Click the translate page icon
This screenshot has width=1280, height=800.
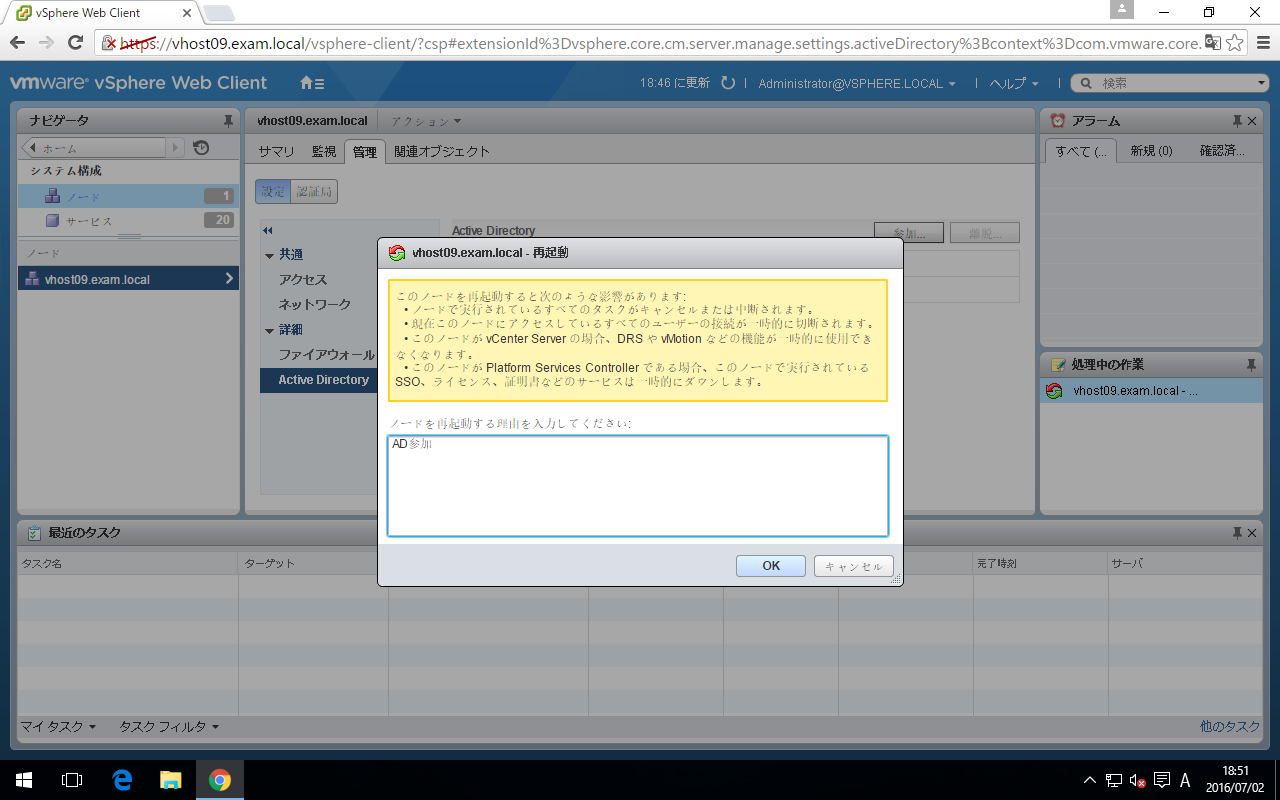[x=1212, y=42]
